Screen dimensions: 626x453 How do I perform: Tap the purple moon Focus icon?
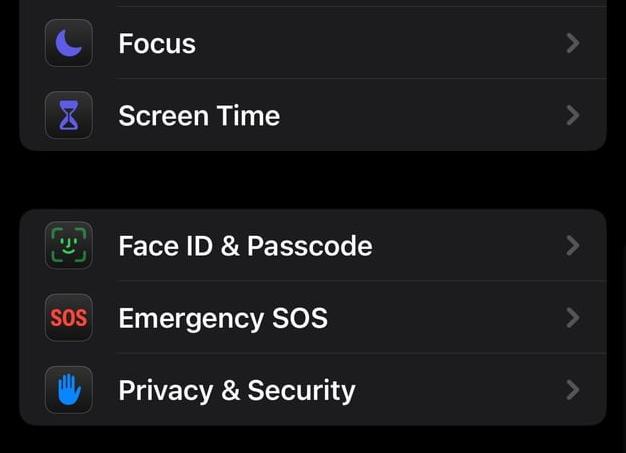69,44
